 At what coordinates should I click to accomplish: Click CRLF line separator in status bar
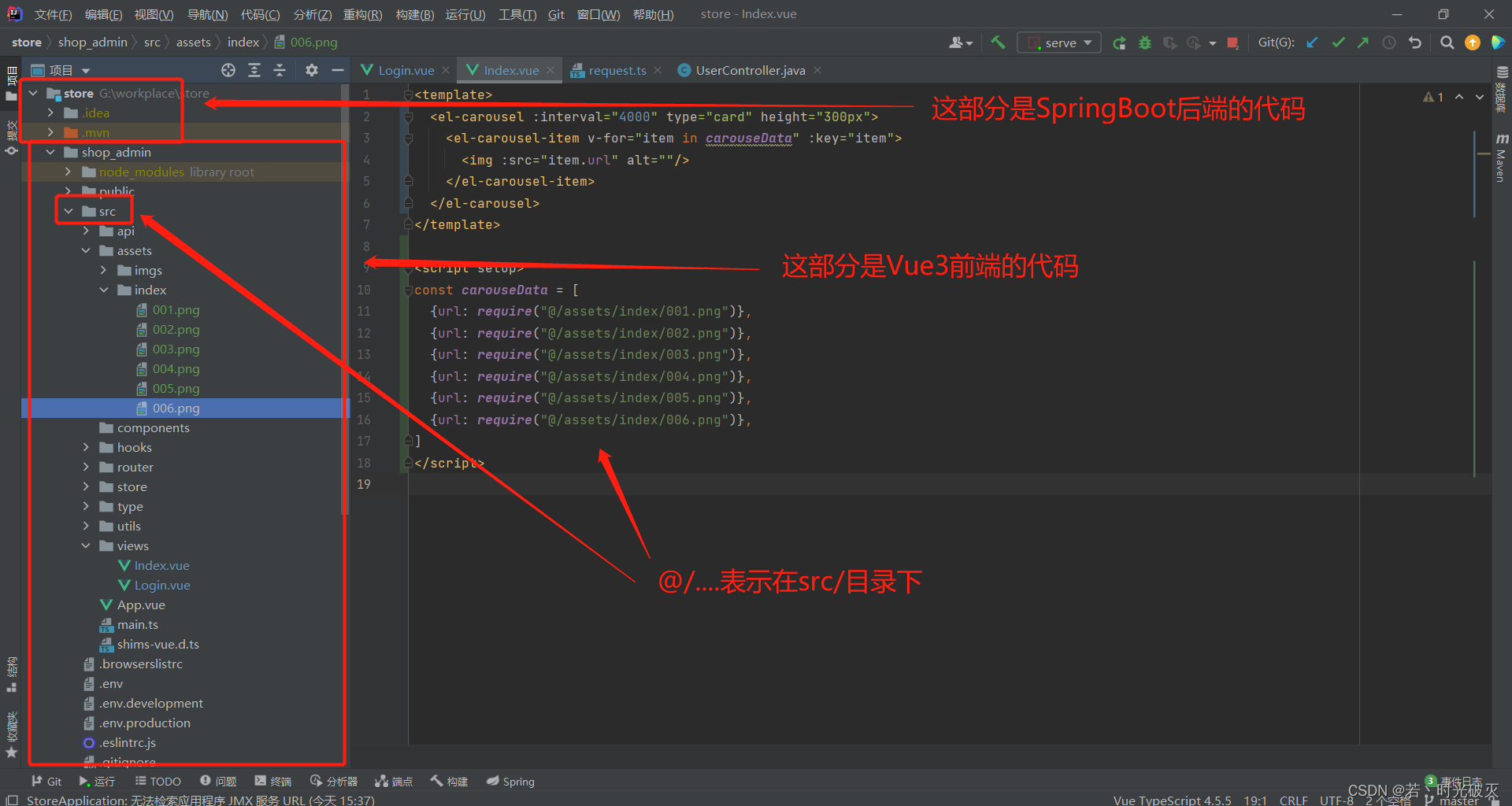[1294, 800]
